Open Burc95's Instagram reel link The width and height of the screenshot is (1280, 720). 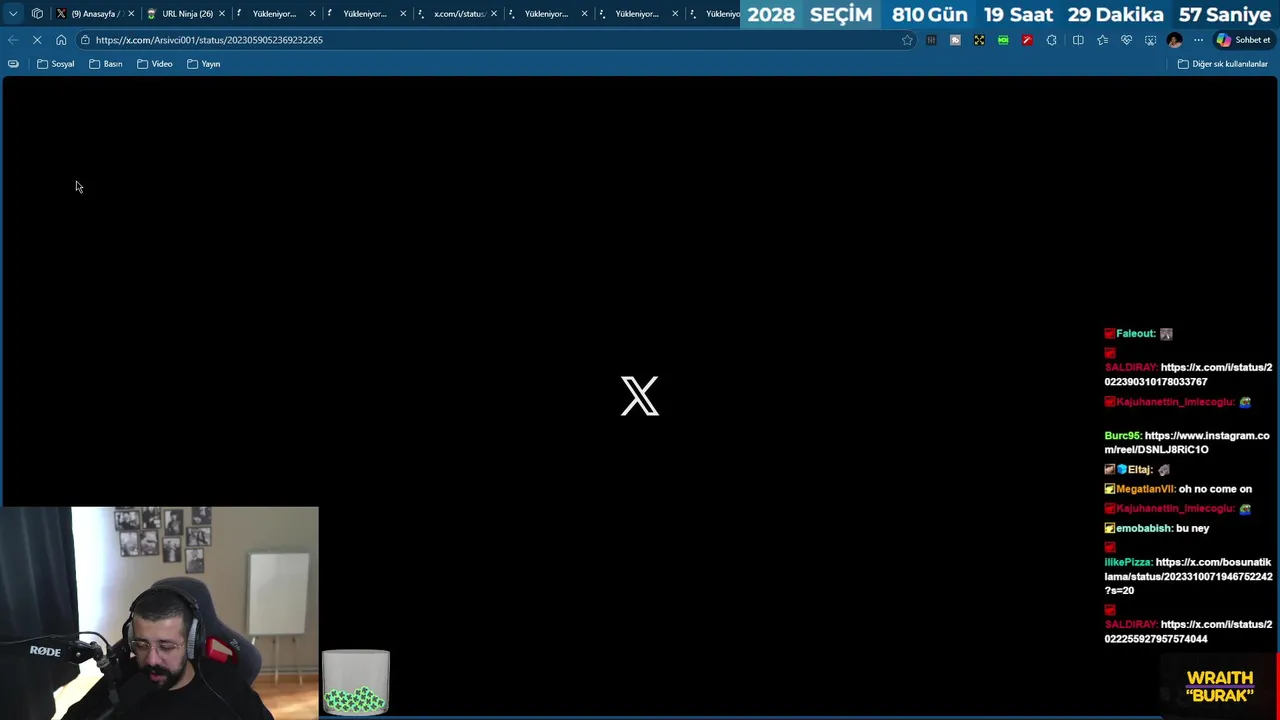[x=1187, y=442]
